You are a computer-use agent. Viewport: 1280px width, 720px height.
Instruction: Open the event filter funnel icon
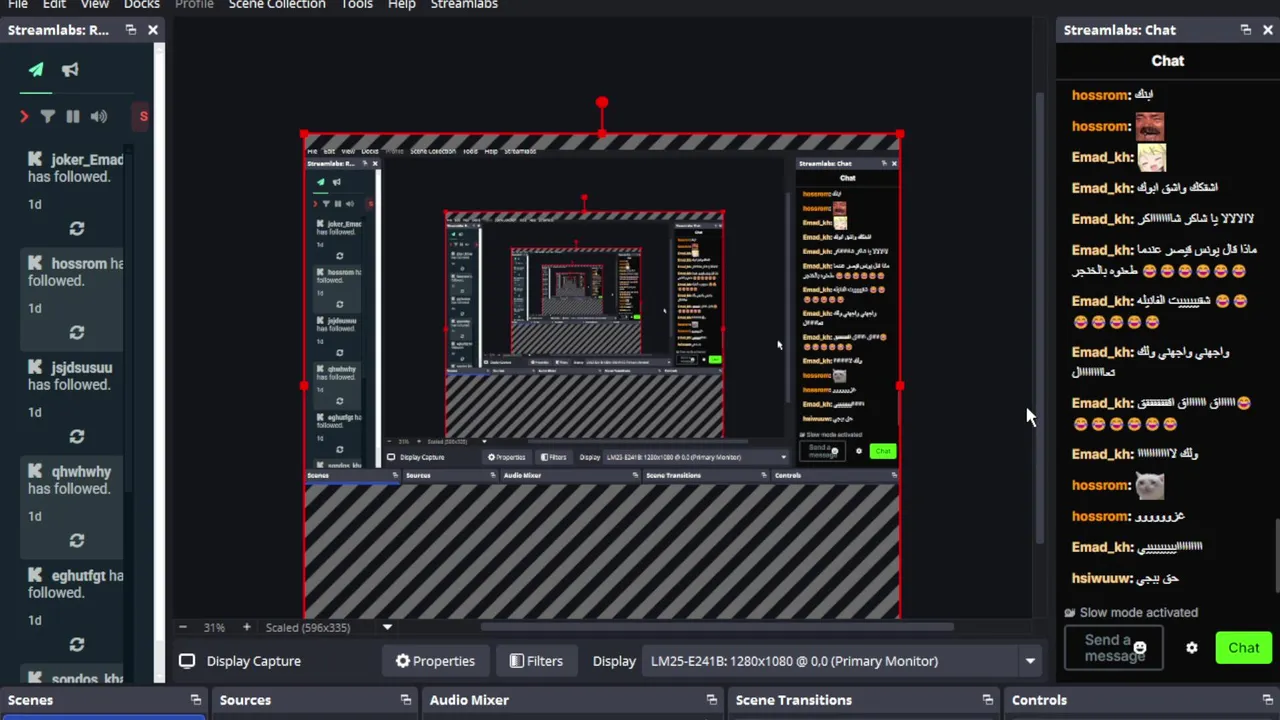click(x=47, y=117)
